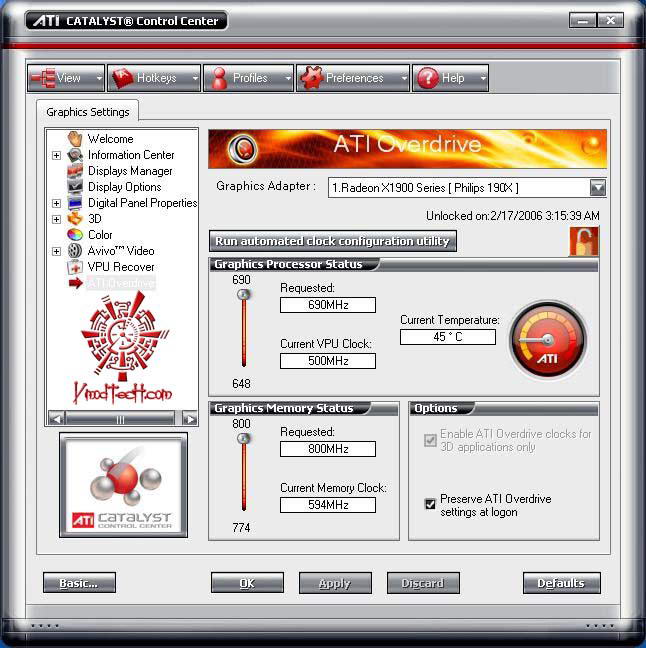
Task: Click the Color wheel icon
Action: click(x=75, y=235)
